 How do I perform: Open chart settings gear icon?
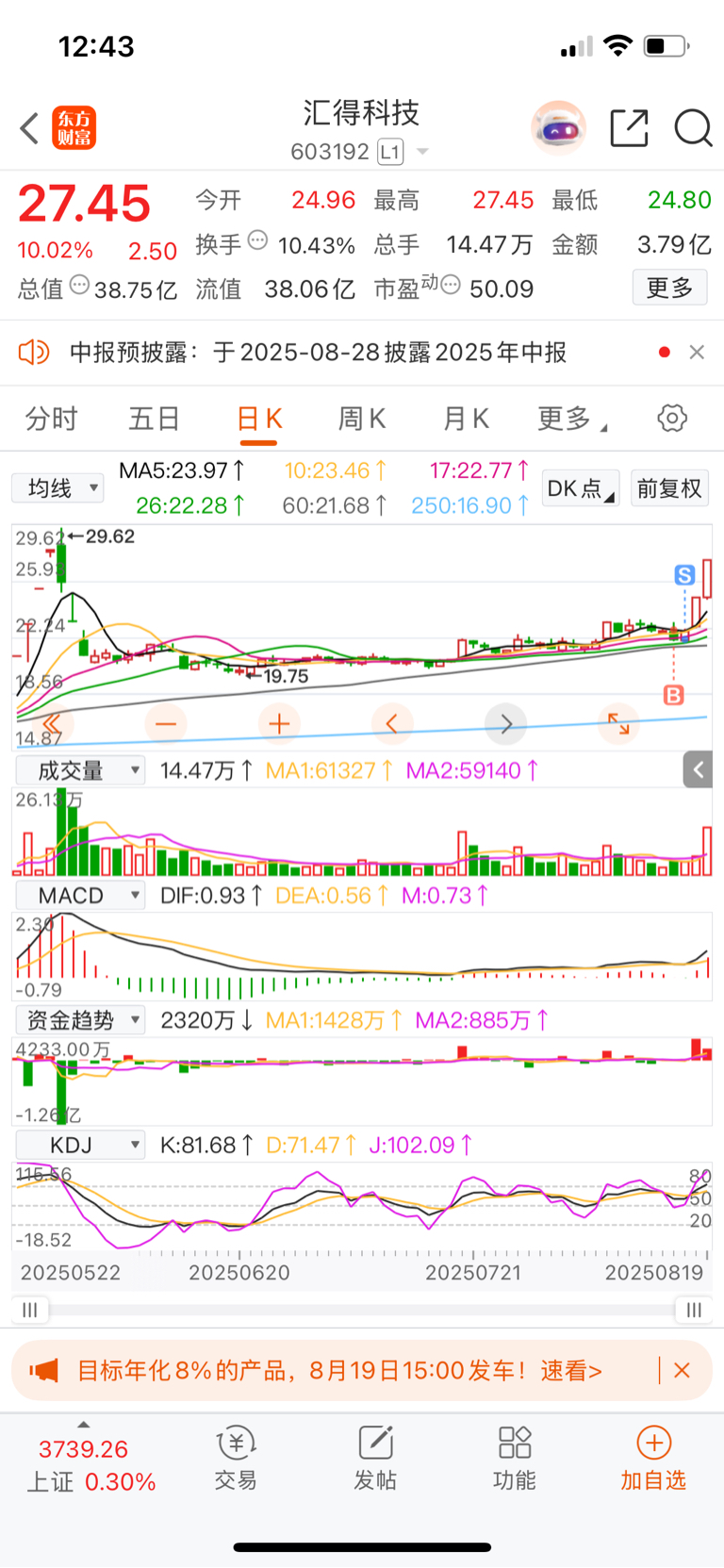point(672,418)
